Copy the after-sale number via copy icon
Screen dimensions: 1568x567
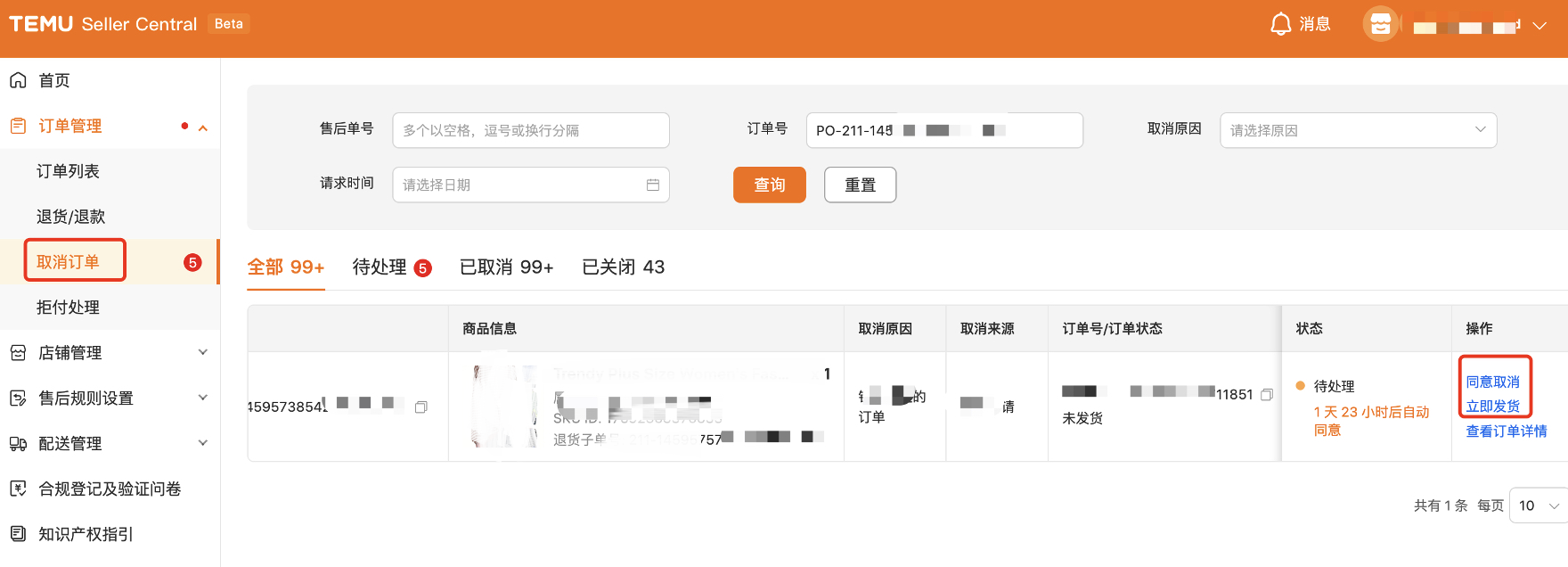[x=421, y=407]
